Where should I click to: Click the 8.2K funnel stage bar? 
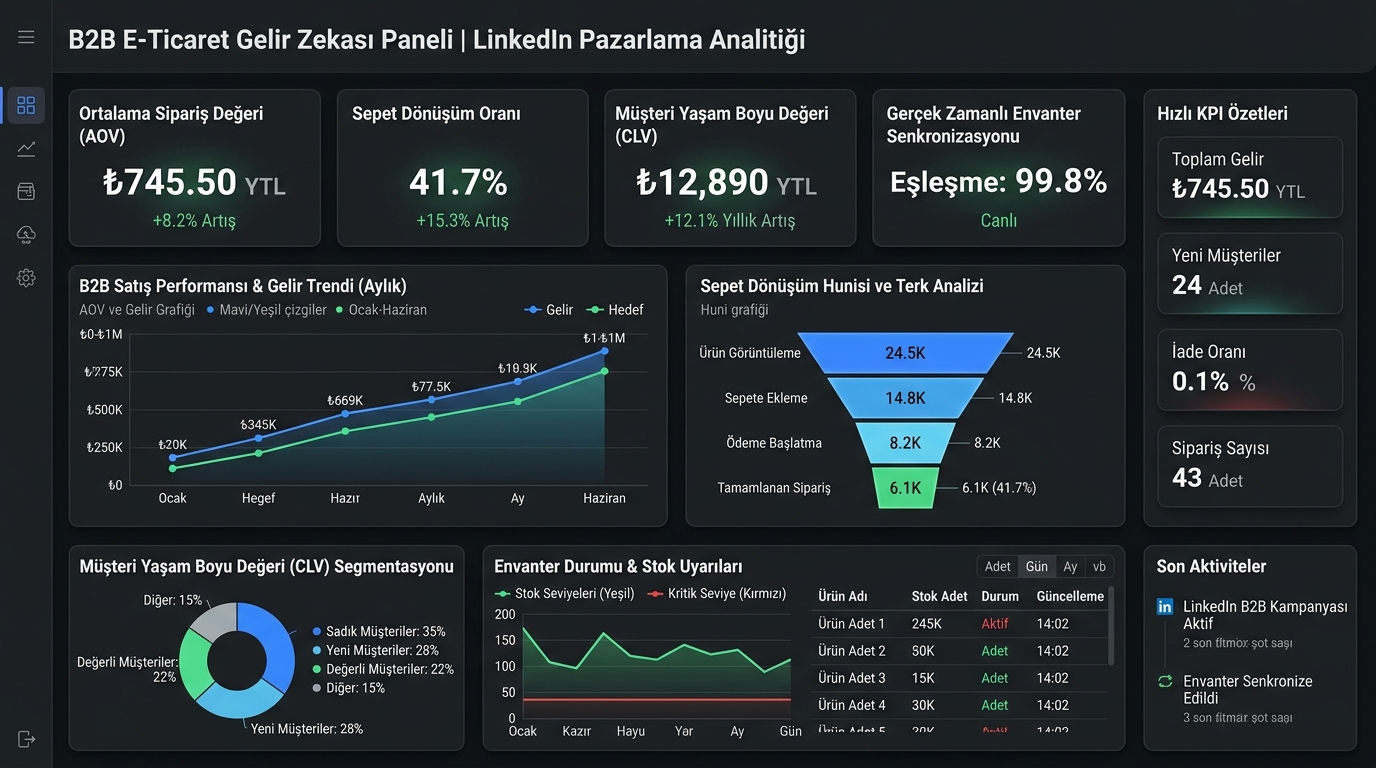click(905, 442)
